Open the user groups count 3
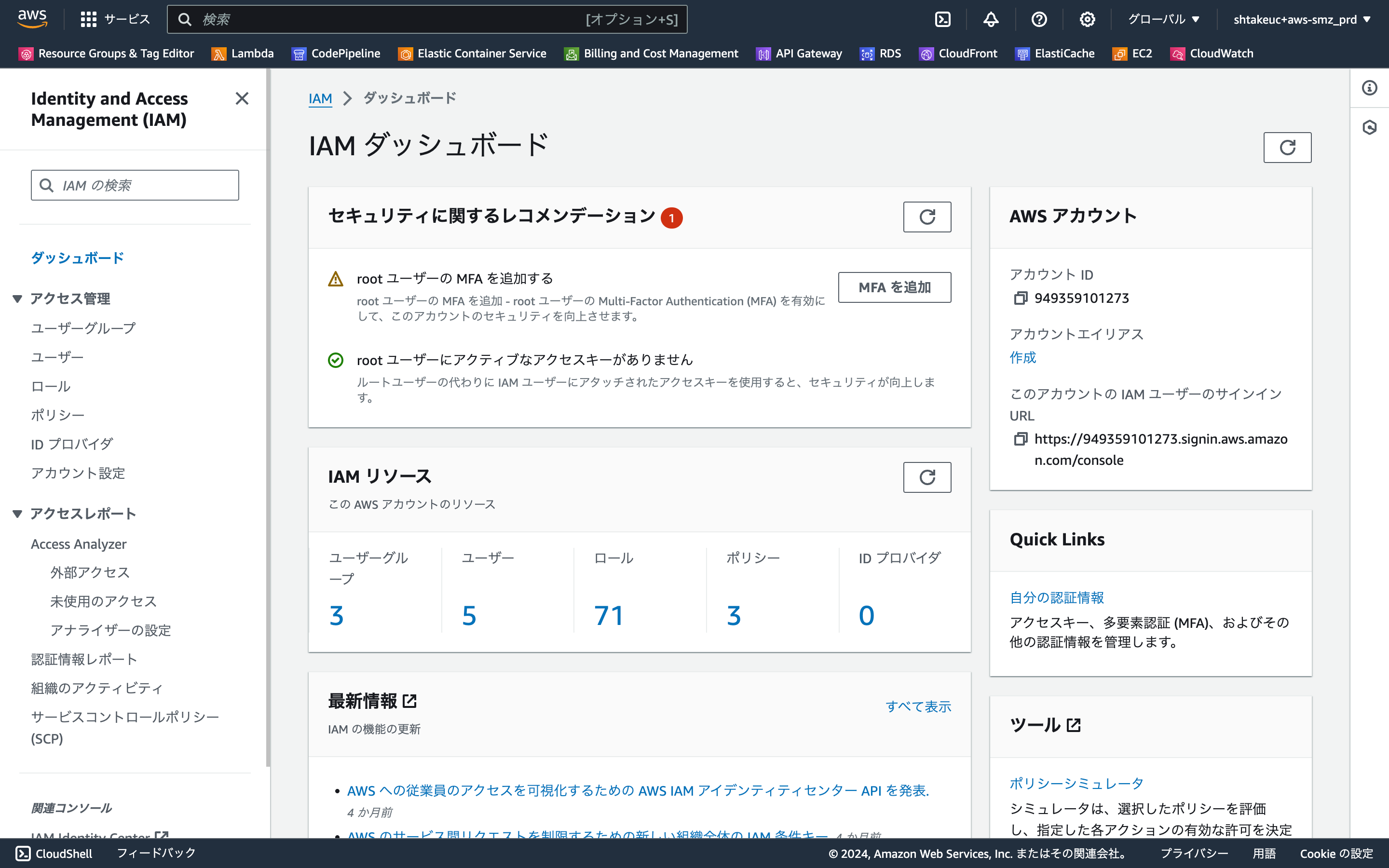1389x868 pixels. pyautogui.click(x=337, y=615)
